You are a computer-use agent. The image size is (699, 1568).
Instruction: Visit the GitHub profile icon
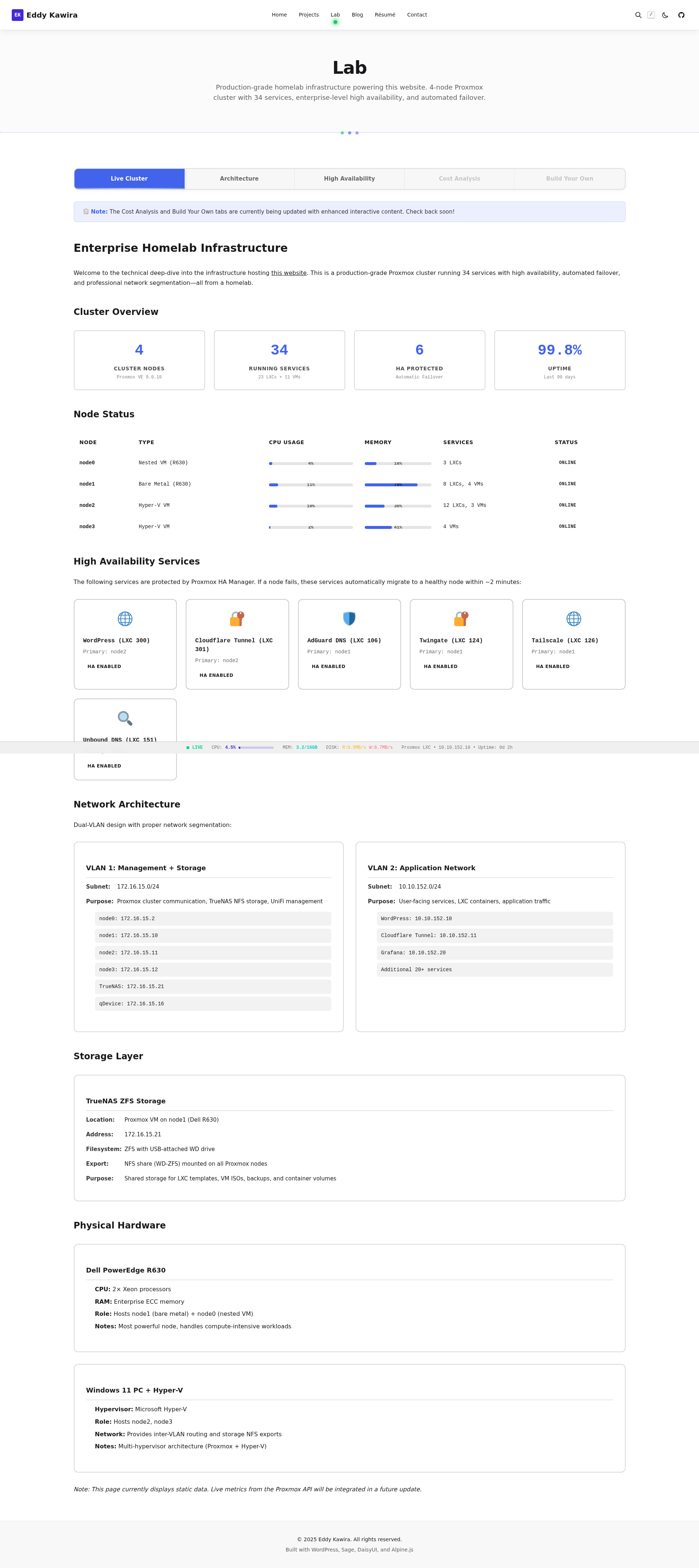pyautogui.click(x=681, y=15)
